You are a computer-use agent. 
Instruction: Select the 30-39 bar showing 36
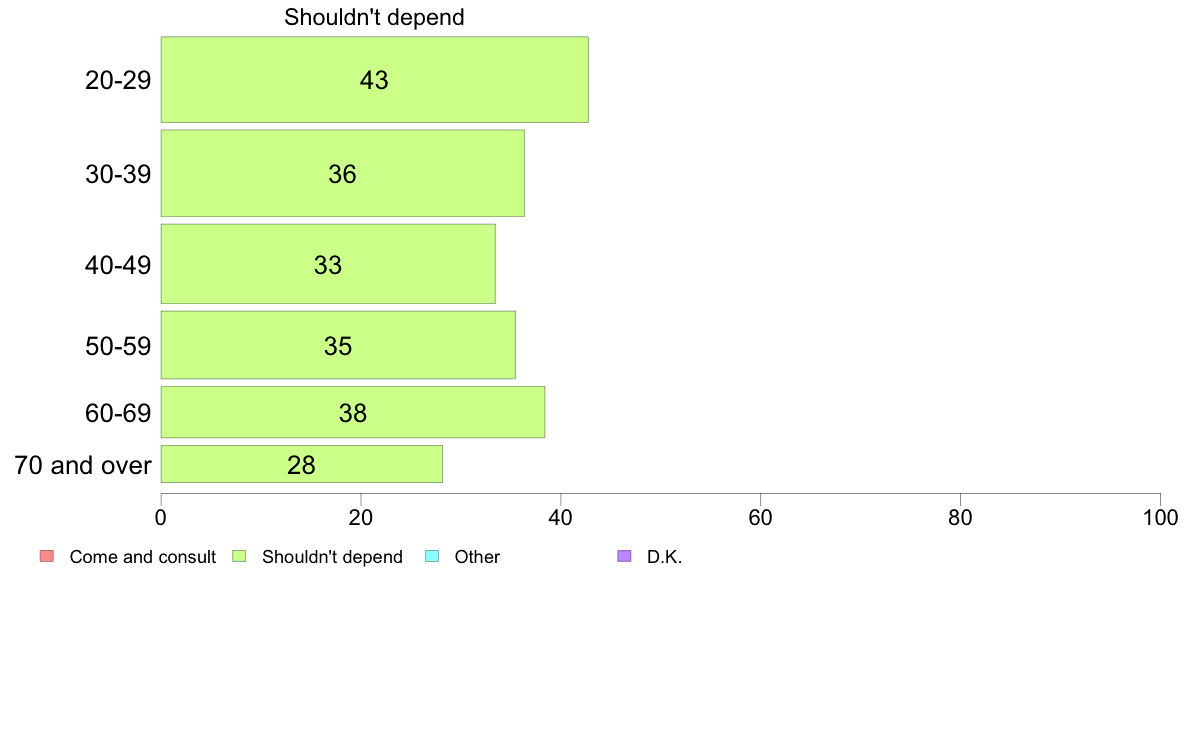(342, 174)
